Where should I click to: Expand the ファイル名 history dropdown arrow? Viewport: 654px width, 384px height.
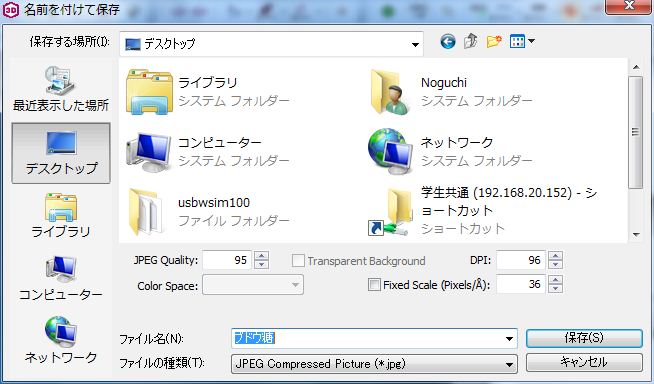[509, 339]
